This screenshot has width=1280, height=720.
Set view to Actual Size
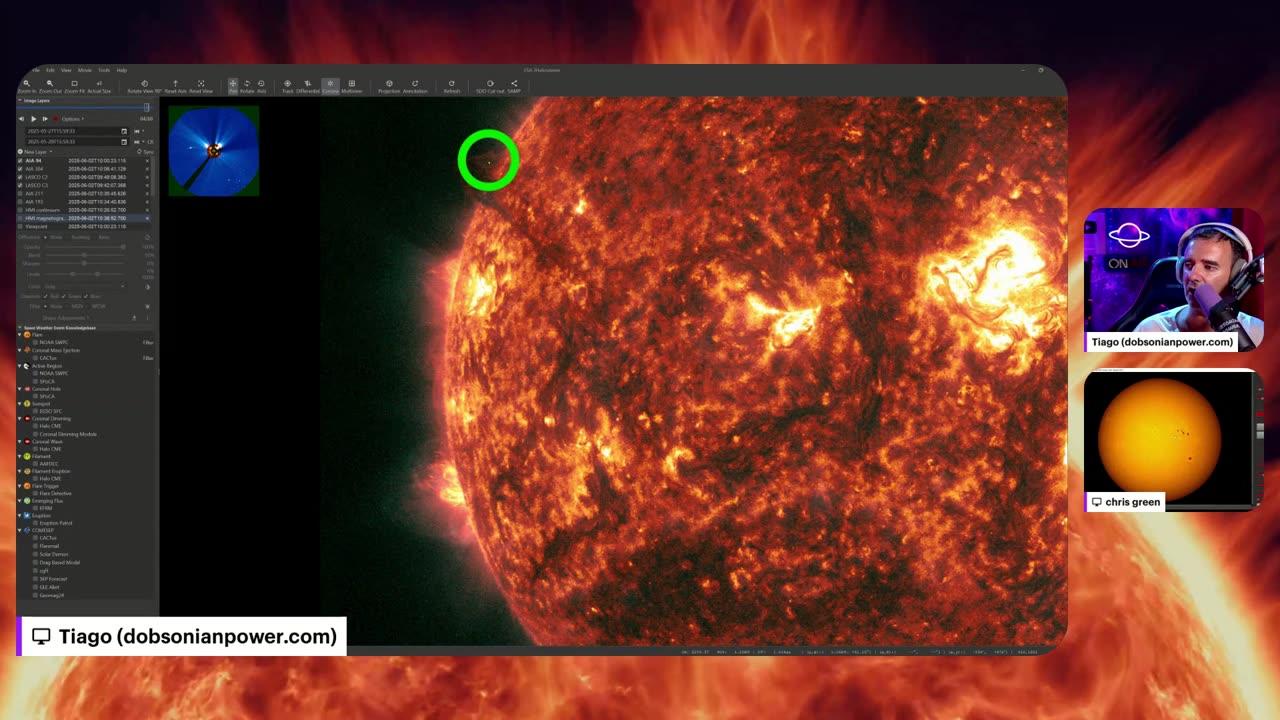point(99,86)
